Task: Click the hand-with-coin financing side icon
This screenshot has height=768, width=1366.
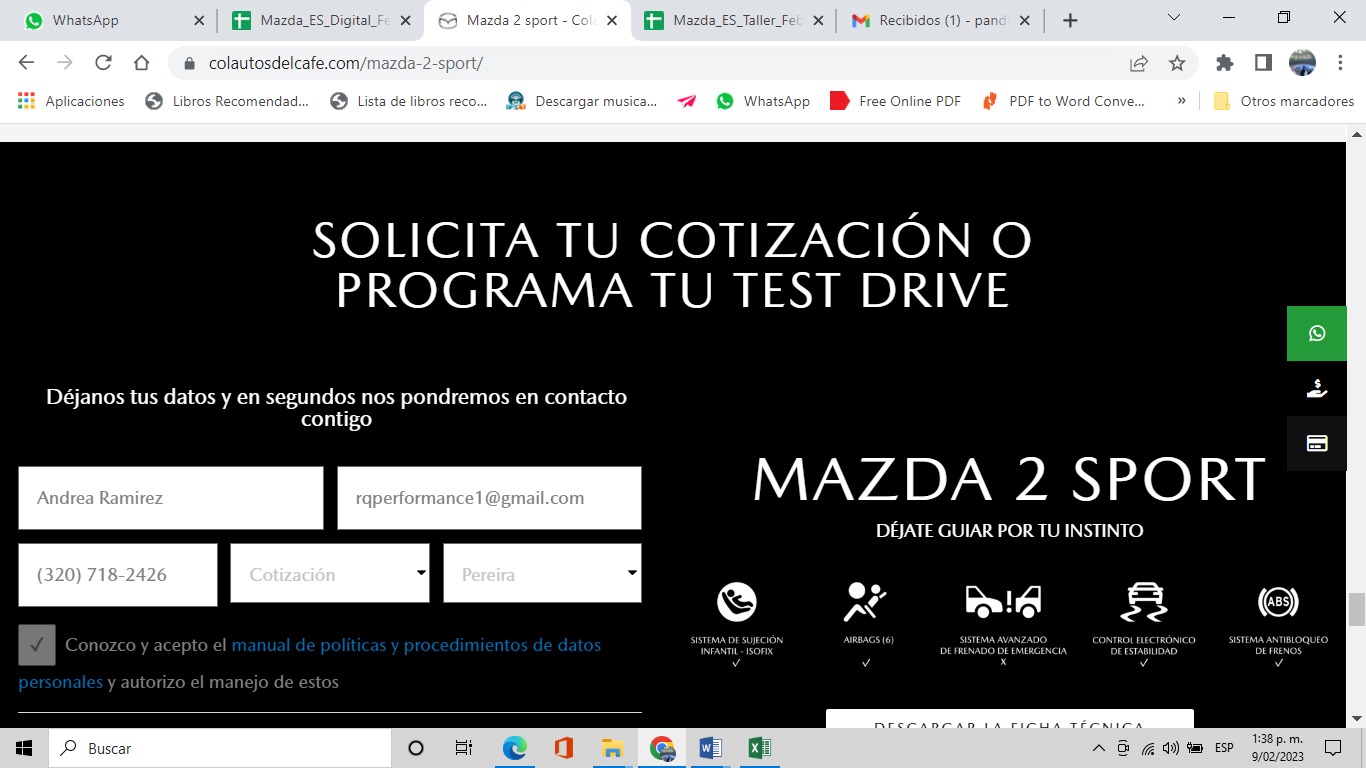Action: tap(1316, 389)
